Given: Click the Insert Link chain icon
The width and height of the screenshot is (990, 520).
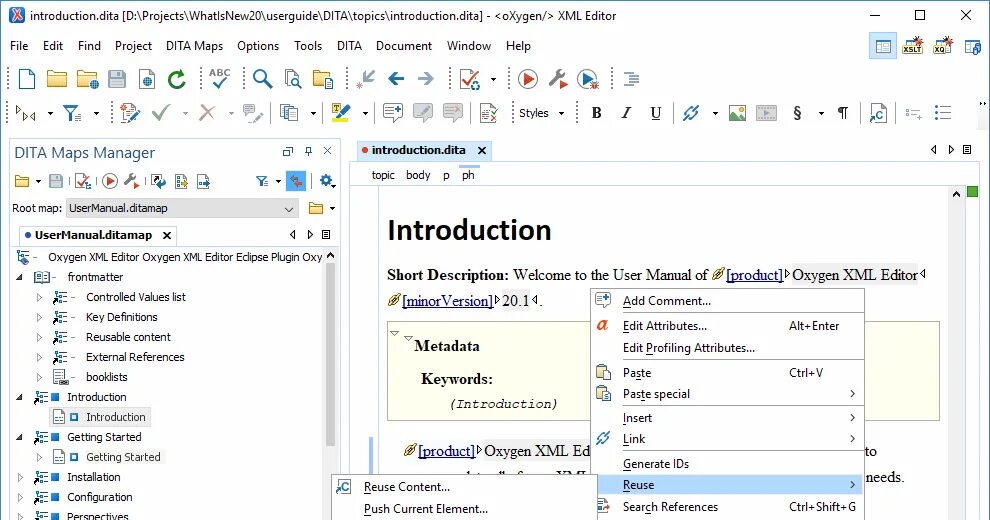Looking at the screenshot, I should pyautogui.click(x=691, y=113).
